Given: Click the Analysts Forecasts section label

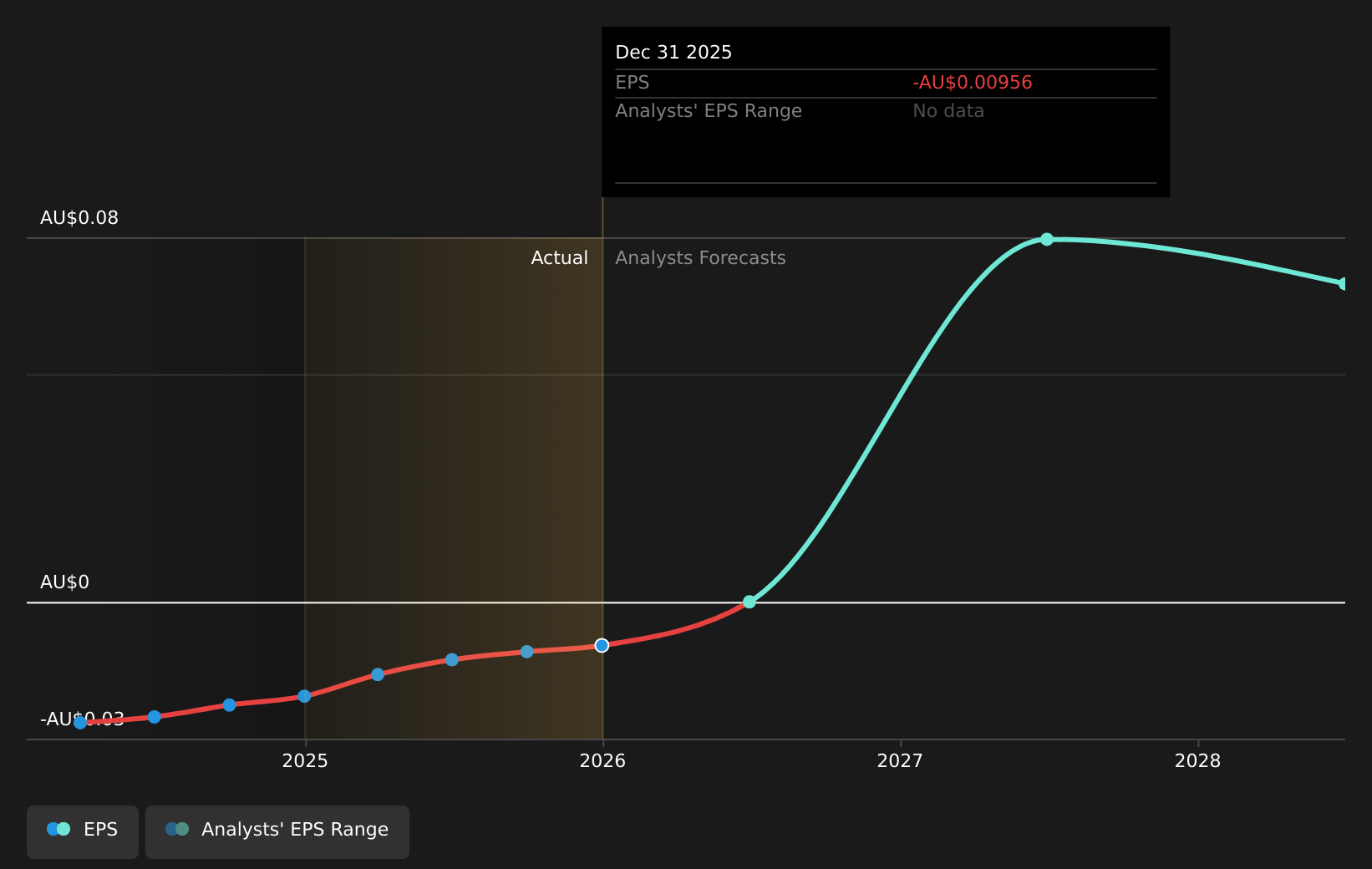Looking at the screenshot, I should (x=700, y=258).
